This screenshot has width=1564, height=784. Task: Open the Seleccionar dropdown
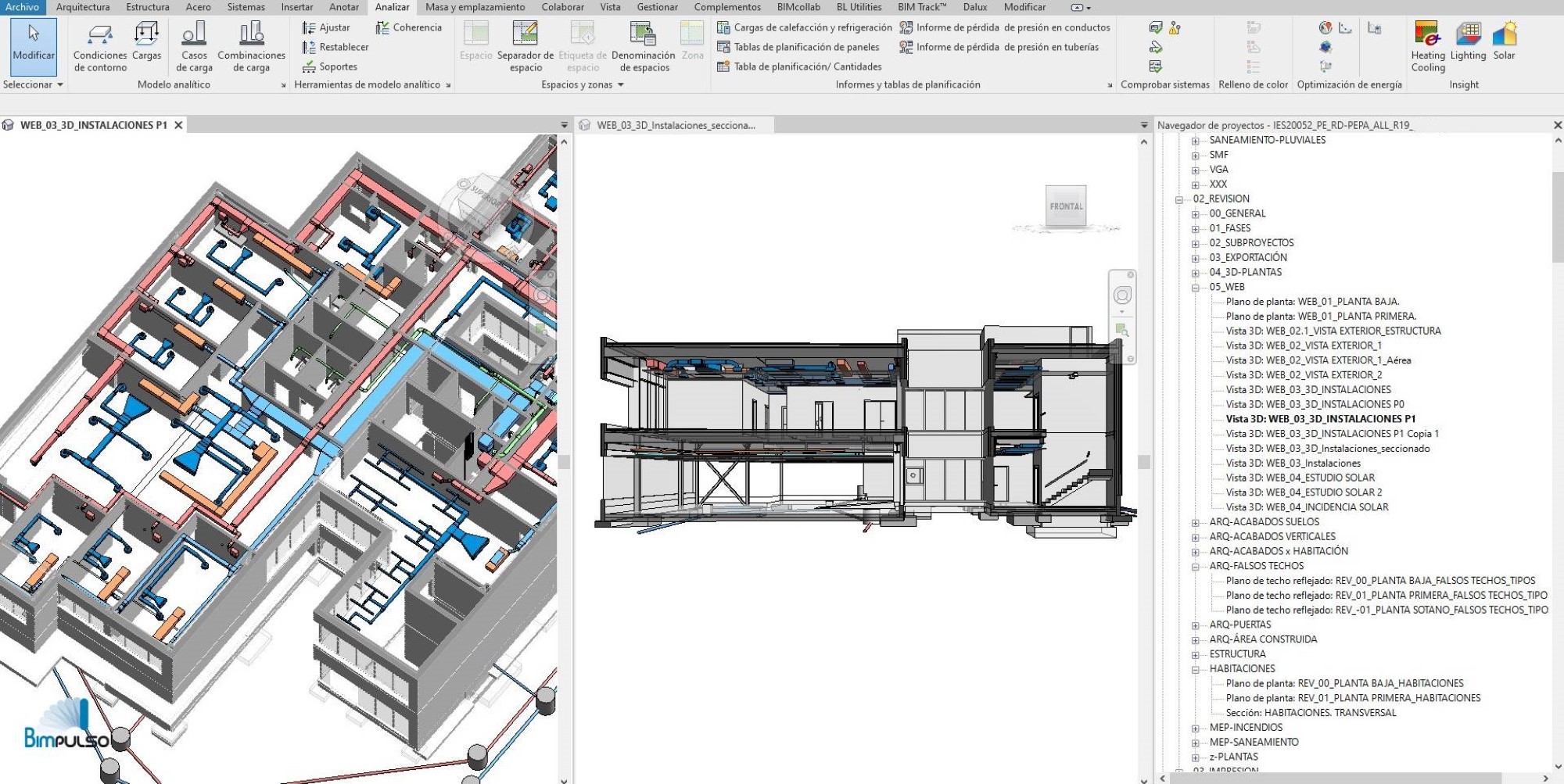[x=33, y=84]
